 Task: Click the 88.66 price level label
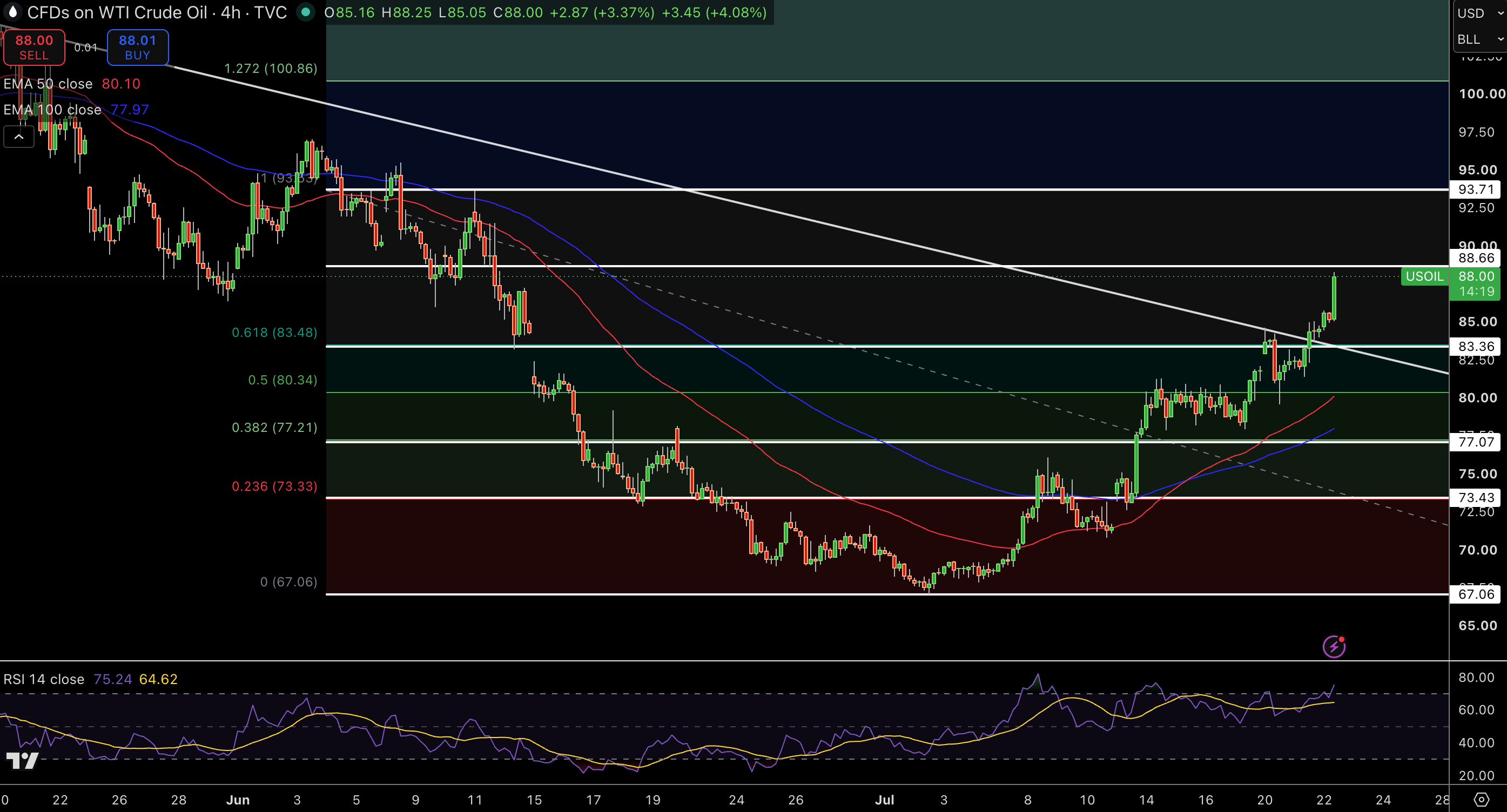click(1476, 258)
